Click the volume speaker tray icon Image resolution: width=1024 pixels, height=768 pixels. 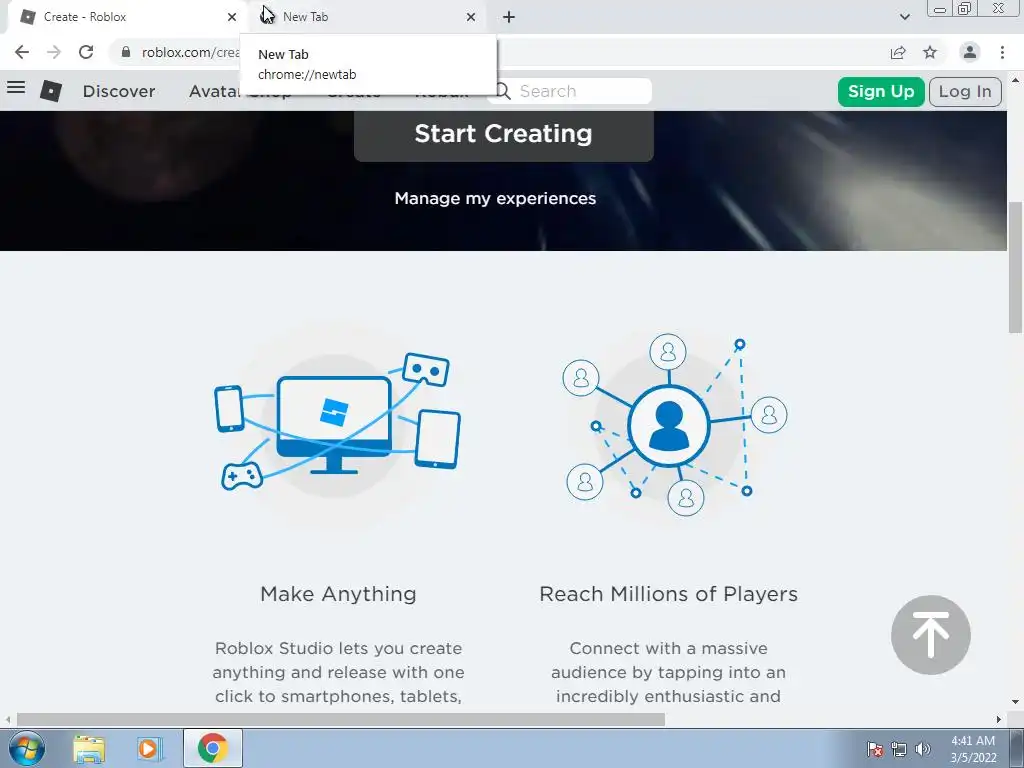point(923,749)
